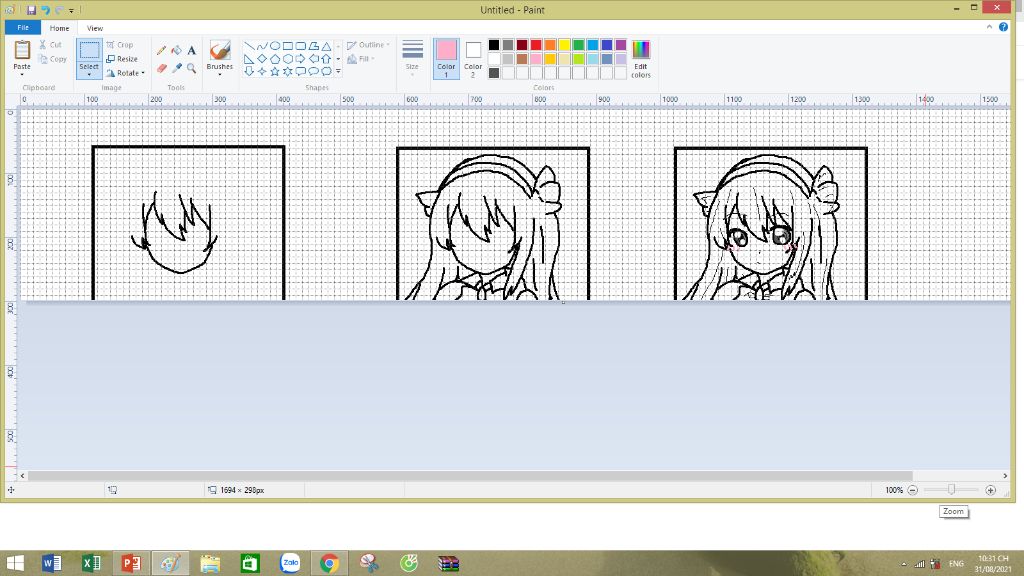The image size is (1024, 576).
Task: Click the horizontal canvas scrollbar
Action: click(470, 475)
